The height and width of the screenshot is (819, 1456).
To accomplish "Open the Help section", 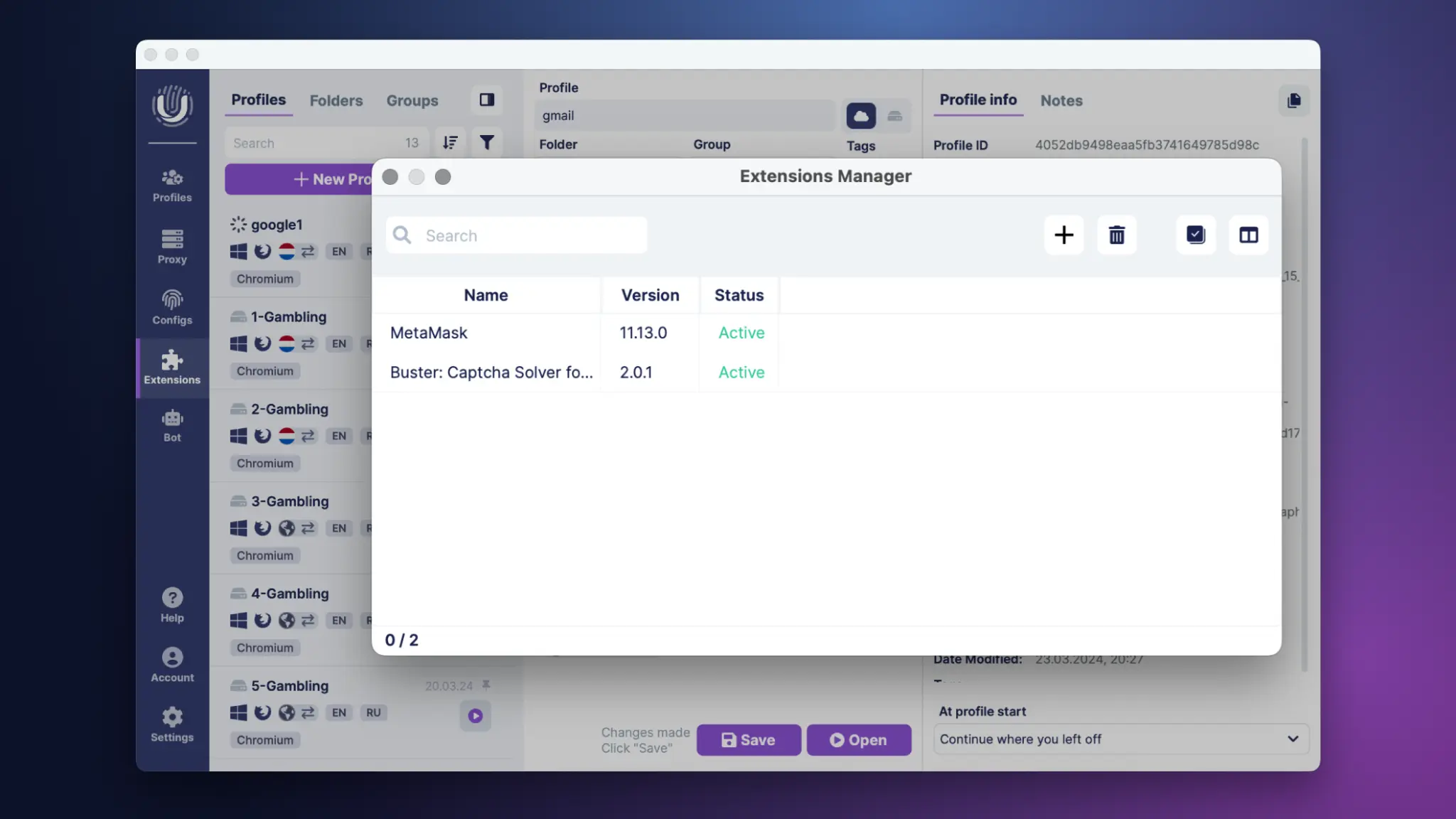I will pos(172,605).
